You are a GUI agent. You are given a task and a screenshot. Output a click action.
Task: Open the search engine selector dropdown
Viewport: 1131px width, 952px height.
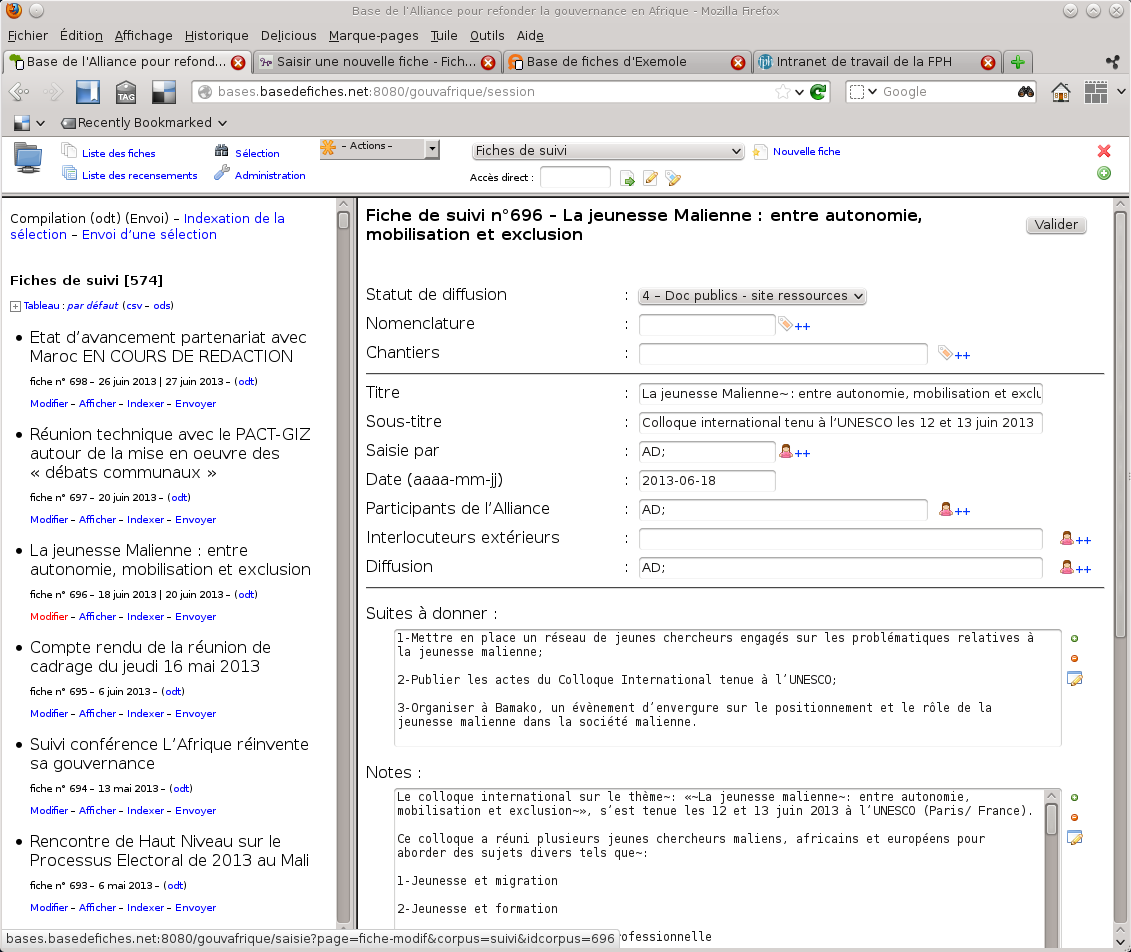click(x=863, y=92)
